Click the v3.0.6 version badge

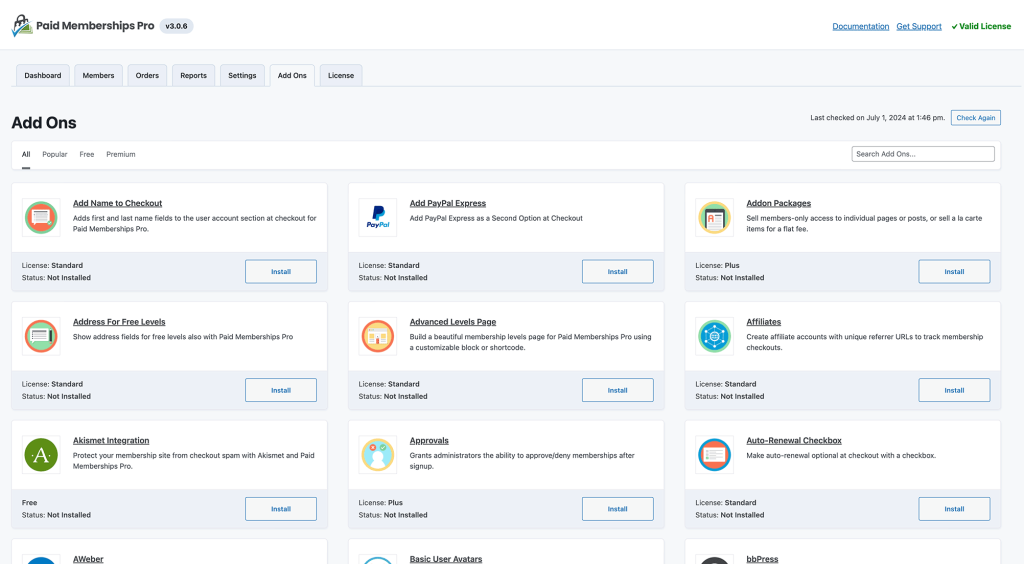click(176, 26)
